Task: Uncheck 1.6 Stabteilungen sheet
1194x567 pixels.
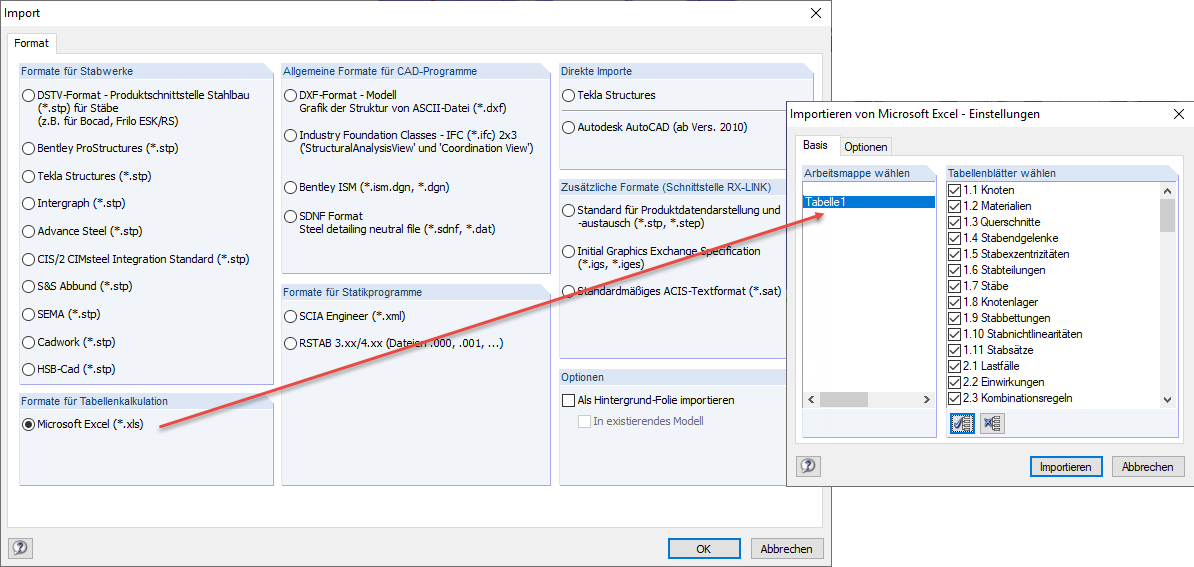Action: [x=954, y=270]
